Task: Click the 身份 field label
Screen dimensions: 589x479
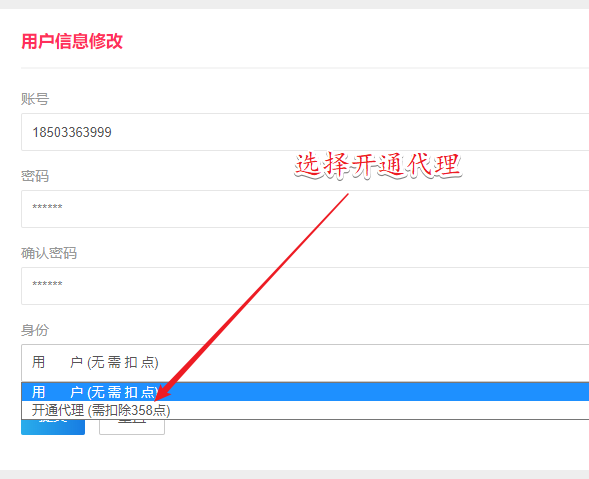Action: 35,330
